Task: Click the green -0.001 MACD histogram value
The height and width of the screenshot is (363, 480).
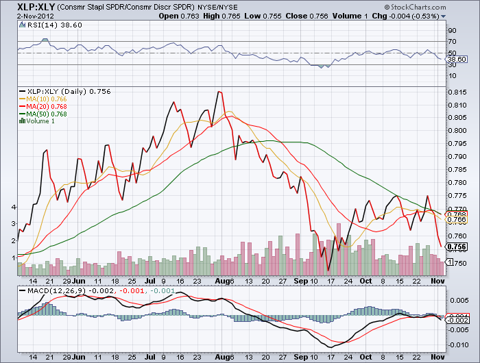Action: point(162,291)
